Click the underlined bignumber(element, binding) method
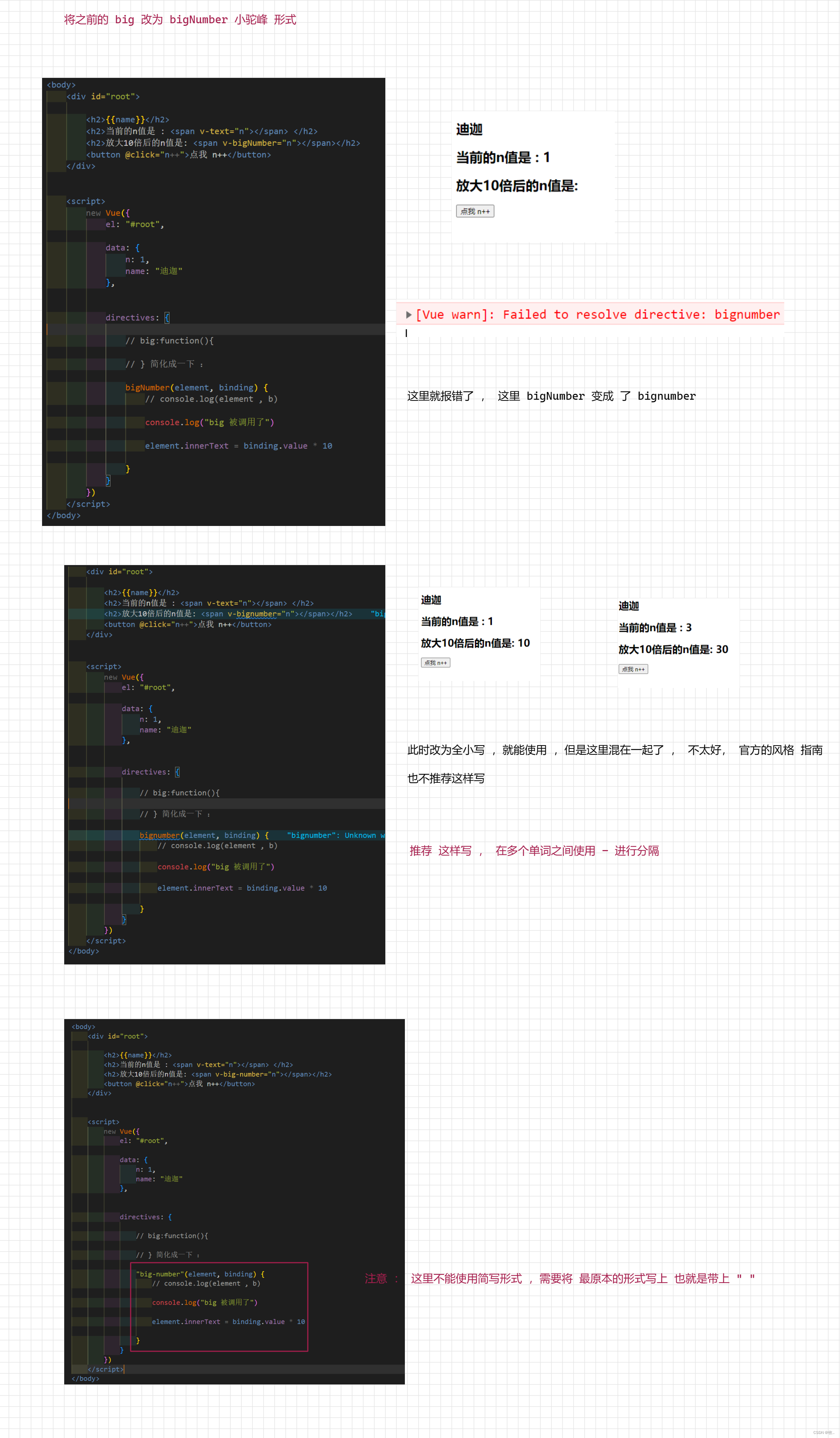The width and height of the screenshot is (840, 1438). click(204, 835)
